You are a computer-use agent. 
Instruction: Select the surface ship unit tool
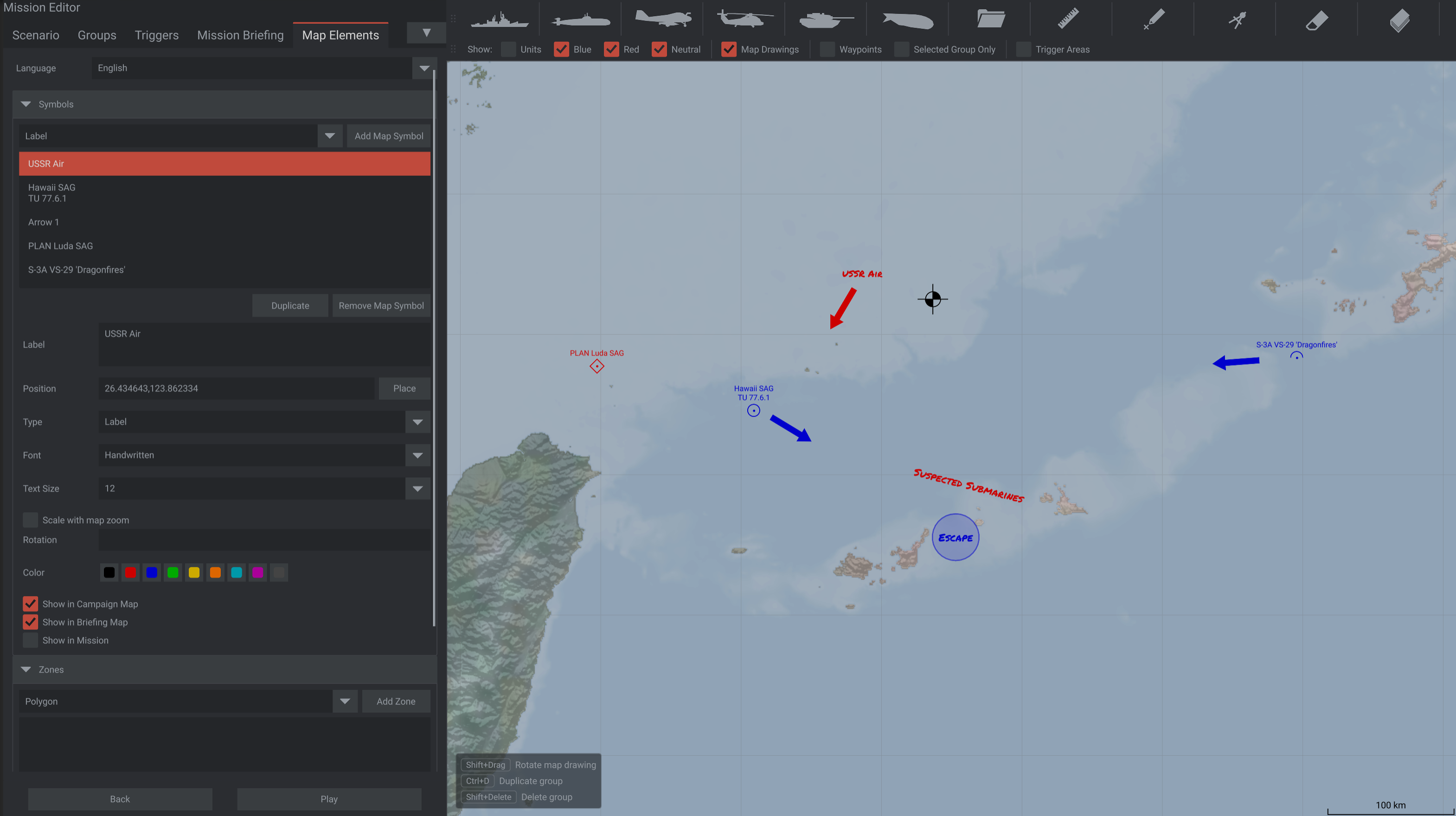click(x=499, y=20)
